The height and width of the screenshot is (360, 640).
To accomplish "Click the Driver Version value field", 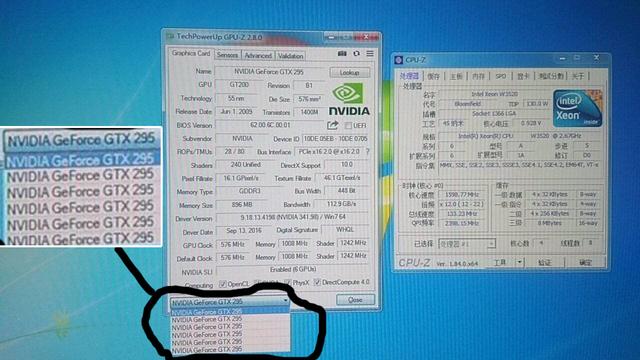I will (292, 217).
